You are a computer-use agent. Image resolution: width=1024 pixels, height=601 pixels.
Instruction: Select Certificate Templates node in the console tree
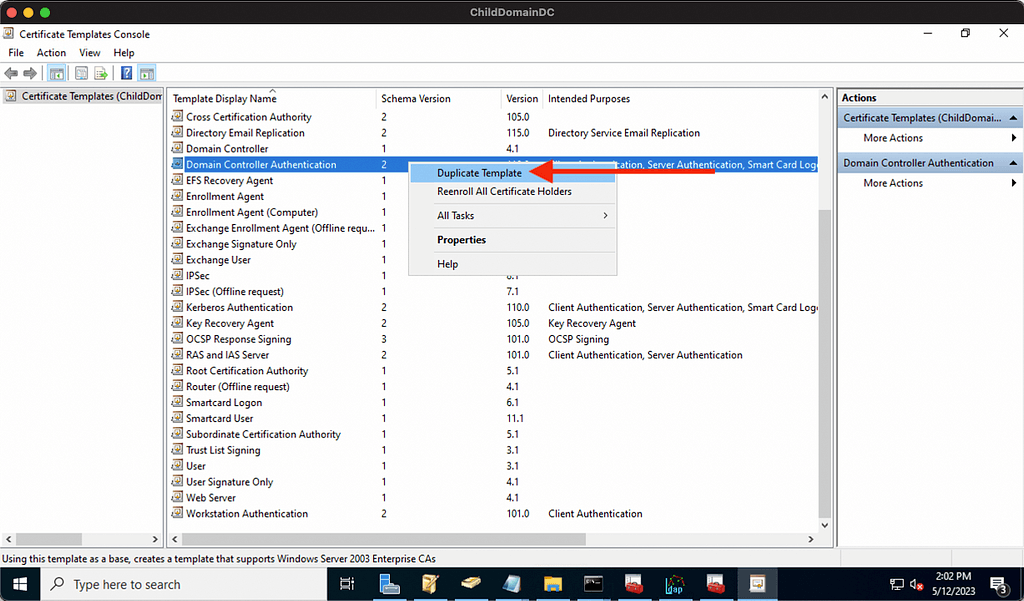point(91,96)
